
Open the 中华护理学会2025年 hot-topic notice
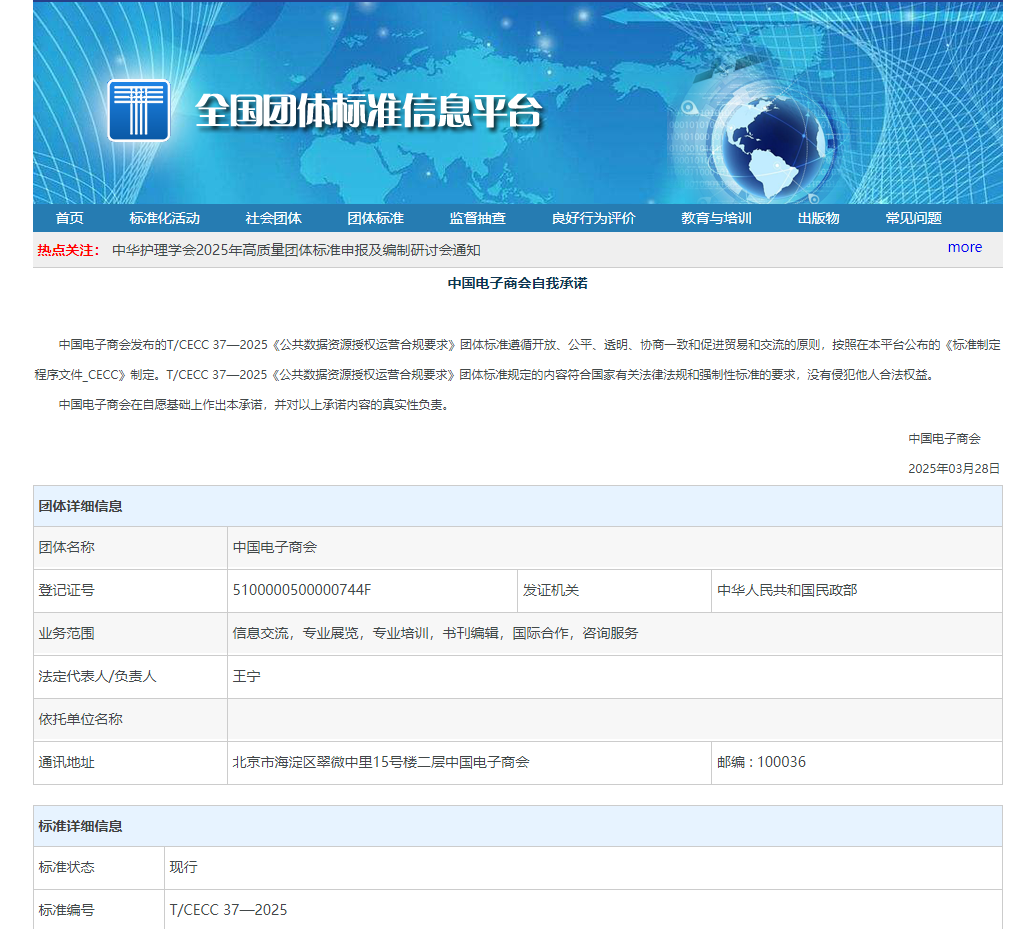point(296,250)
